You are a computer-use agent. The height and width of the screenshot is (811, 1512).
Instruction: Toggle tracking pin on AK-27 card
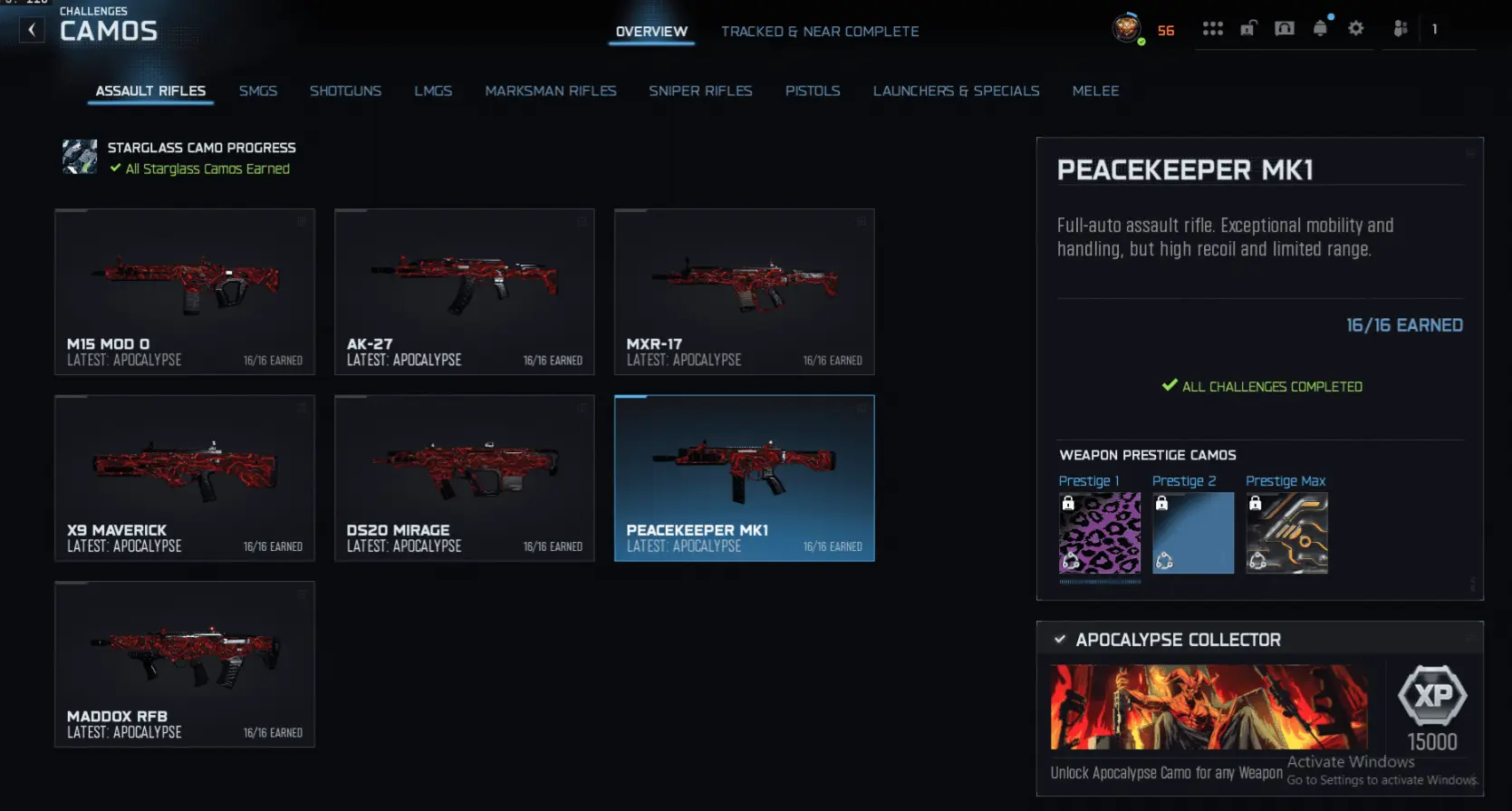(x=582, y=221)
